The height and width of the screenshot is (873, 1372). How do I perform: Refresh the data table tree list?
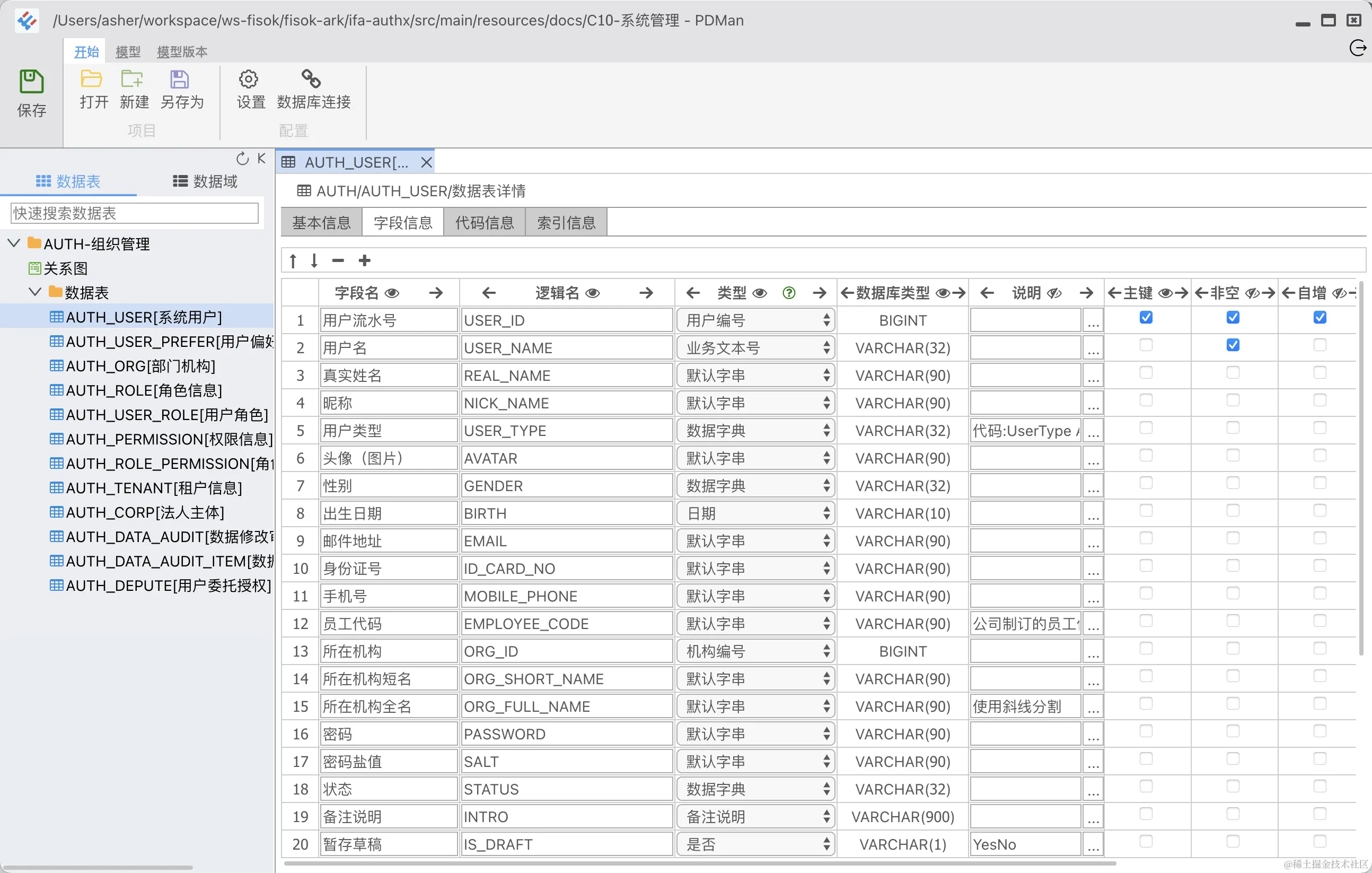(242, 159)
